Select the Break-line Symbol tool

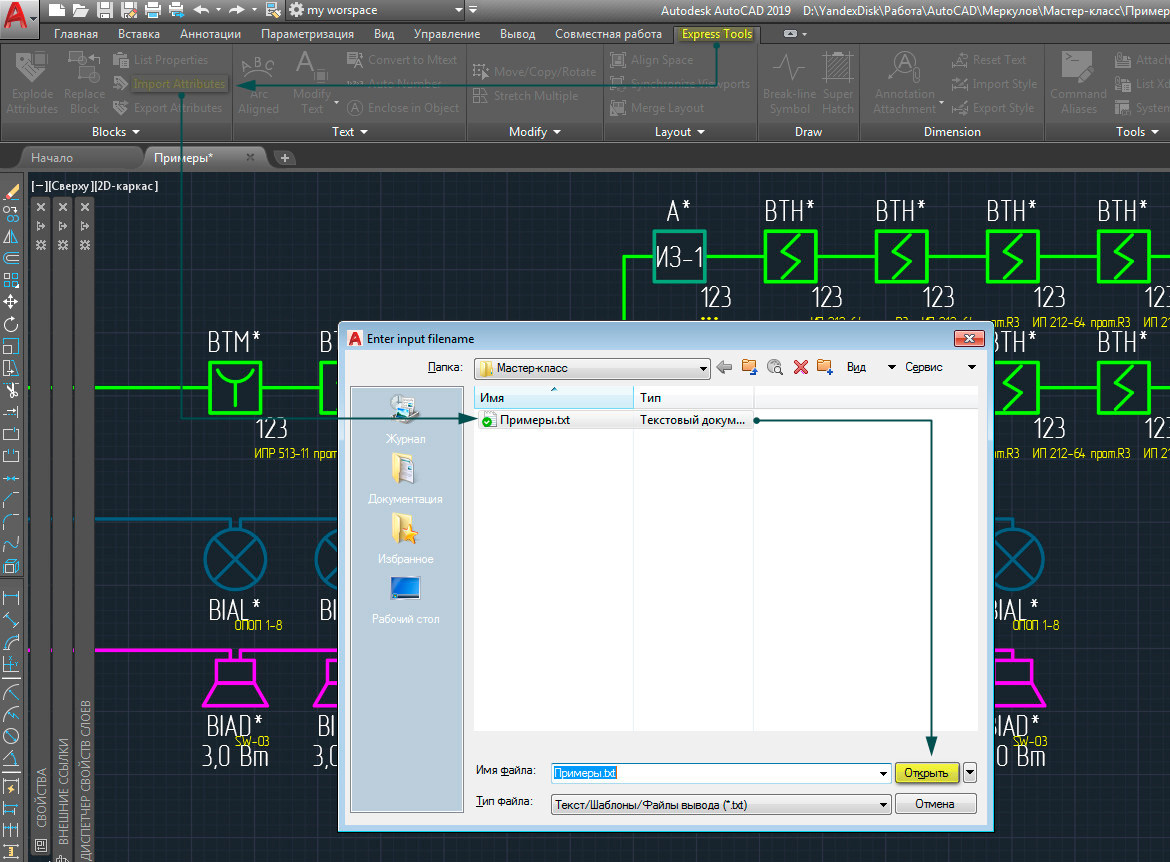point(788,82)
